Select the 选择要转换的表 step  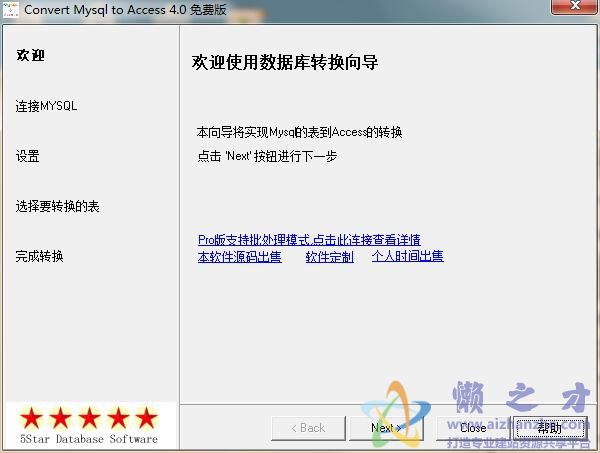[x=57, y=207]
